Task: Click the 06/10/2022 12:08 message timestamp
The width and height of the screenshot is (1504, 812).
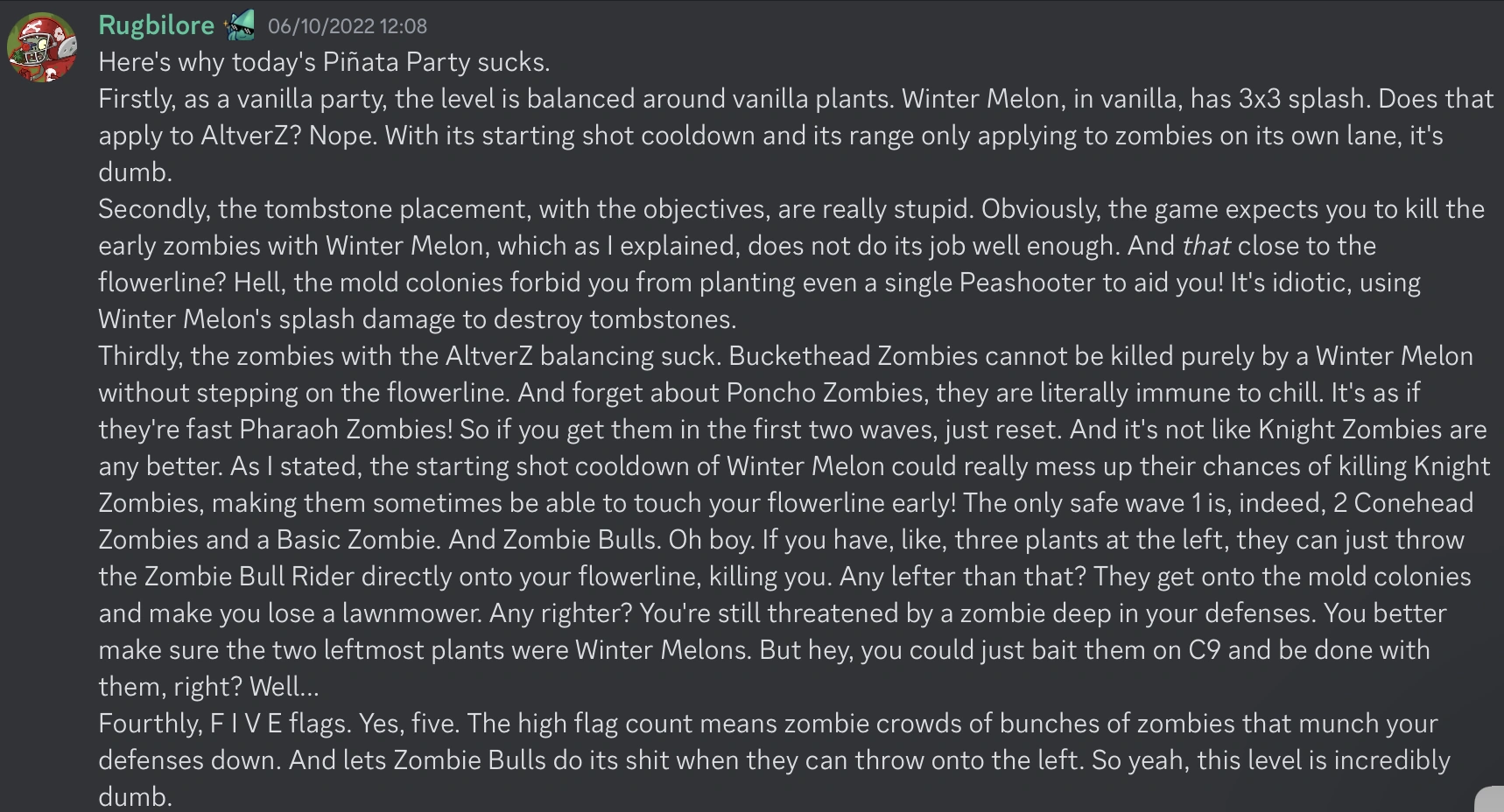Action: (348, 26)
